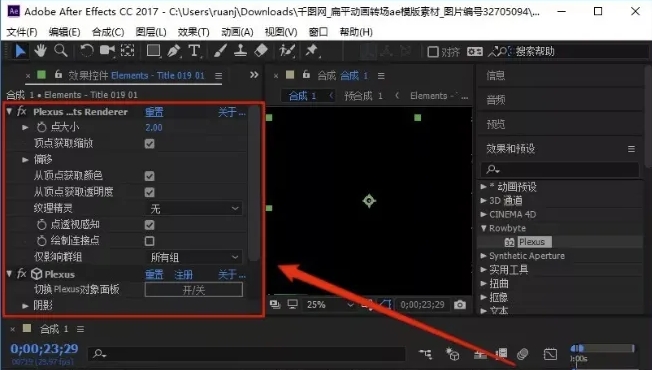Collapse the Rowbyte category
The height and width of the screenshot is (370, 652).
tap(484, 228)
